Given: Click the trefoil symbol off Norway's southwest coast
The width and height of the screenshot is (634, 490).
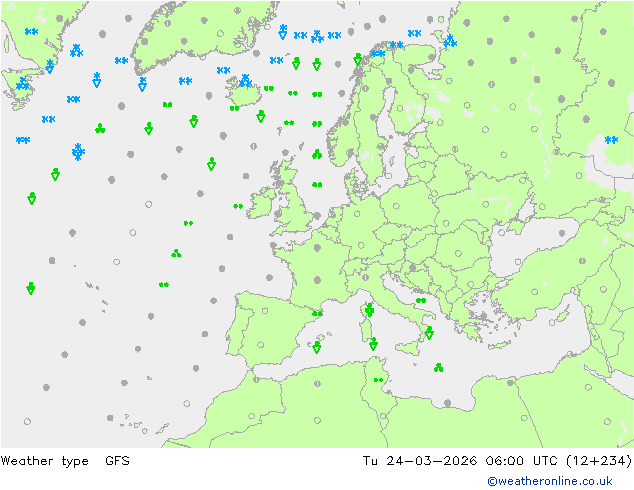Looking at the screenshot, I should click(317, 154).
